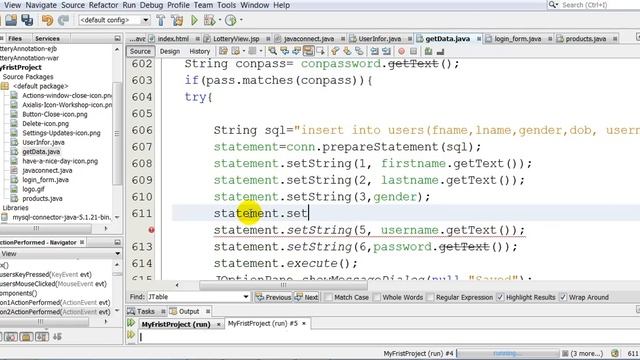Viewport: 640px width, 360px height.
Task: Click the Clean and Build icon
Action: pyautogui.click(x=177, y=20)
